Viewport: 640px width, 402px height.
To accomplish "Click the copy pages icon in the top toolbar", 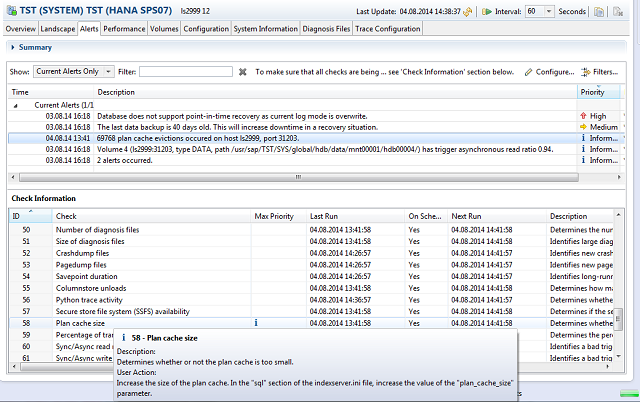I will pos(599,12).
